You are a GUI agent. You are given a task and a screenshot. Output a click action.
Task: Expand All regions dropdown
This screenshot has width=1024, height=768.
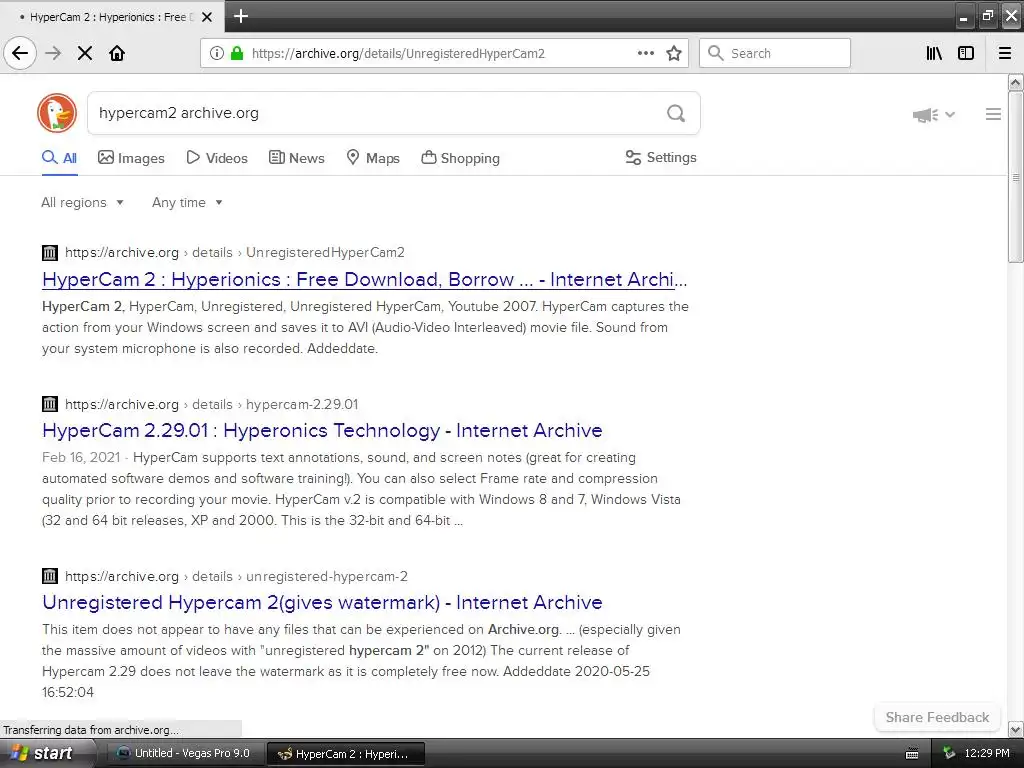(x=82, y=202)
